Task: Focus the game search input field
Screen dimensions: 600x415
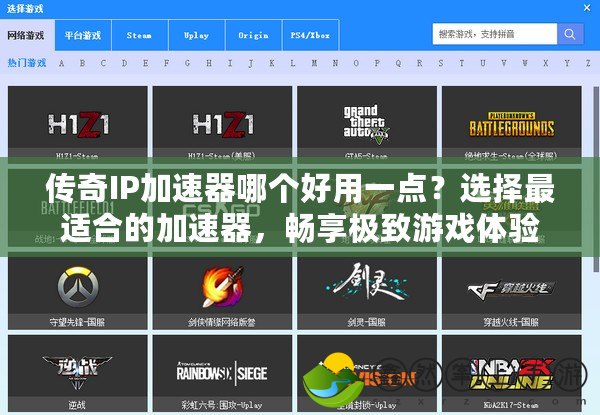Action: (495, 34)
